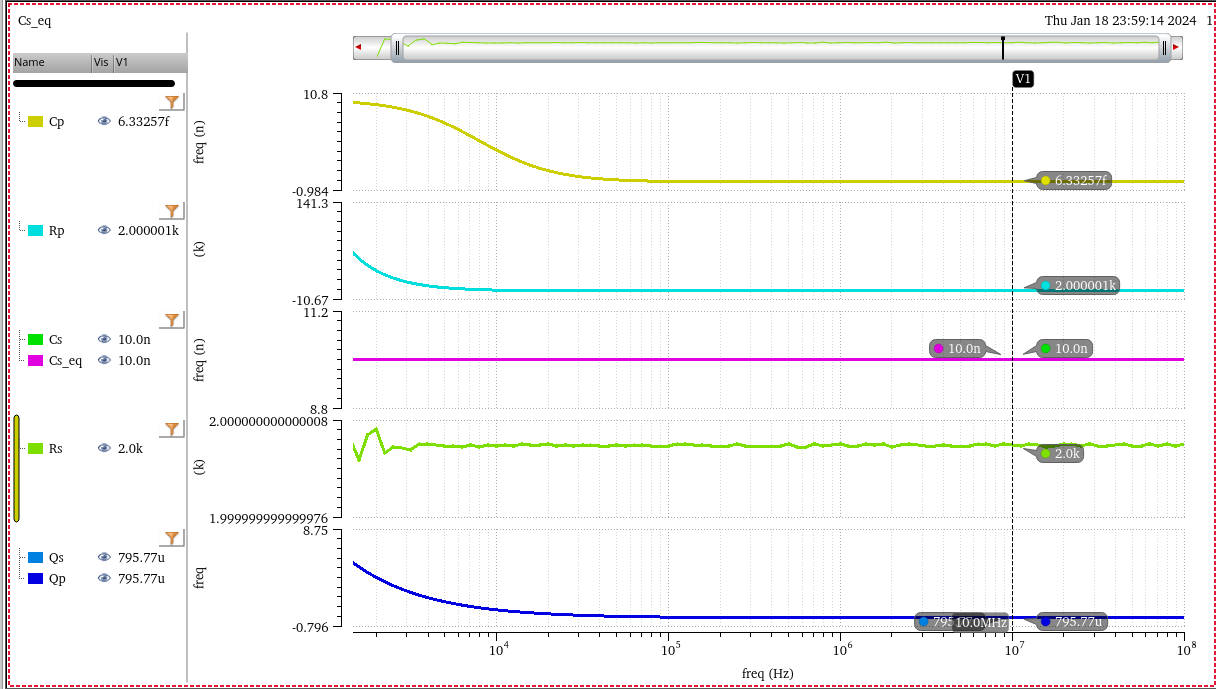Click the funnel icon above the Qs trace
This screenshot has width=1216, height=689.
(172, 538)
